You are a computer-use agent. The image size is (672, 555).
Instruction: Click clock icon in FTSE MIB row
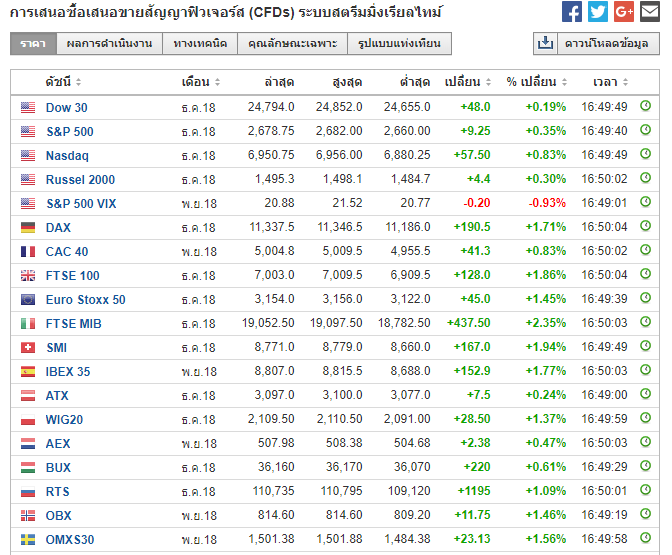click(645, 321)
